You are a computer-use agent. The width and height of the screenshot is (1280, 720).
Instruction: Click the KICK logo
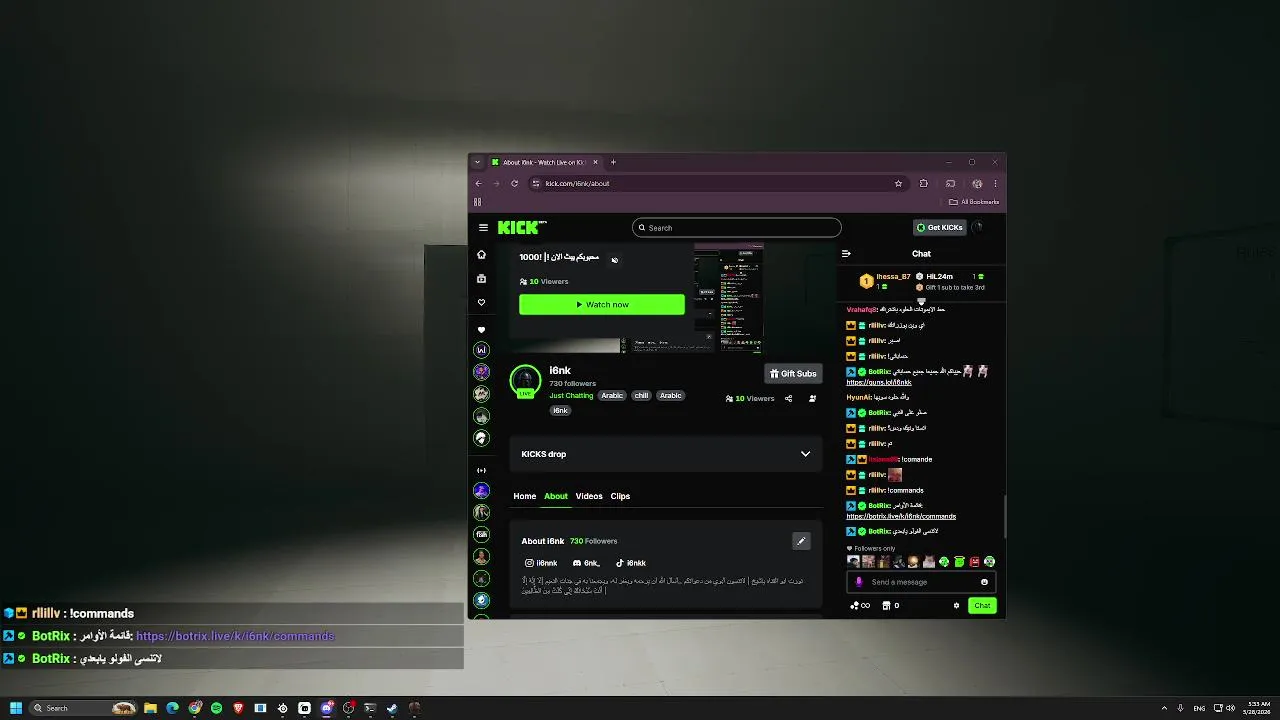(x=522, y=228)
